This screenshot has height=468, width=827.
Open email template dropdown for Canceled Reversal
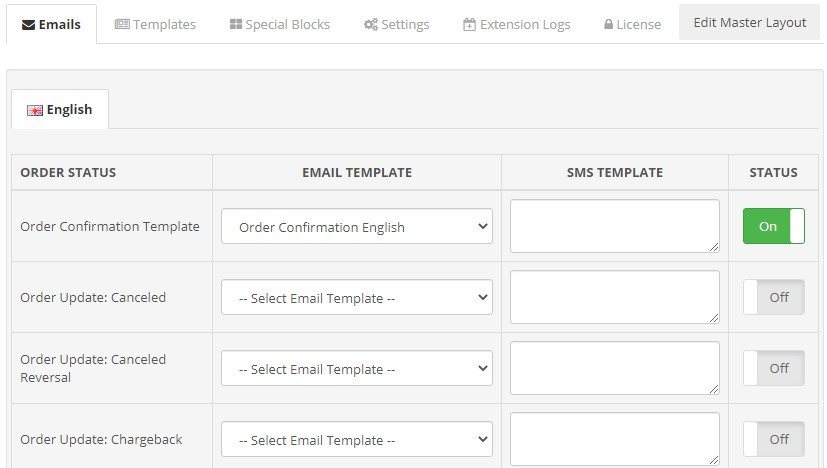[357, 369]
